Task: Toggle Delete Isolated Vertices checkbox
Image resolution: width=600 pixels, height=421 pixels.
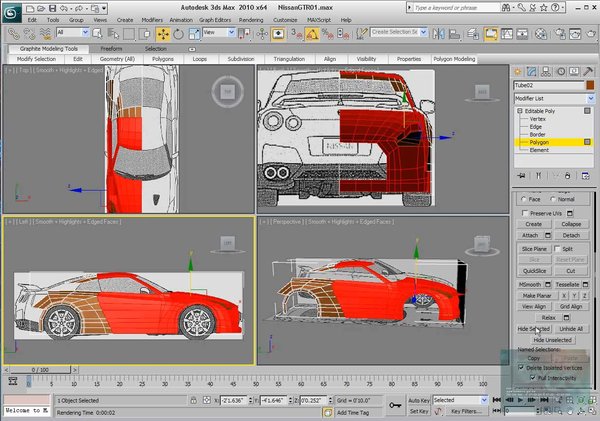Action: click(521, 367)
